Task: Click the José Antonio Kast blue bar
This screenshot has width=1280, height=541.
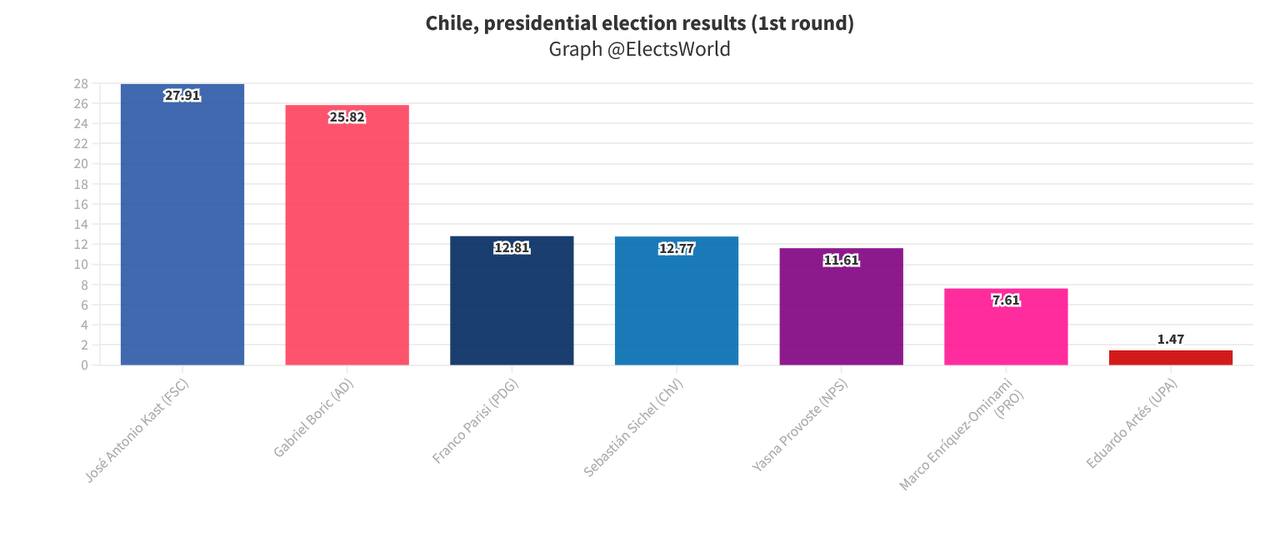Action: pos(182,224)
